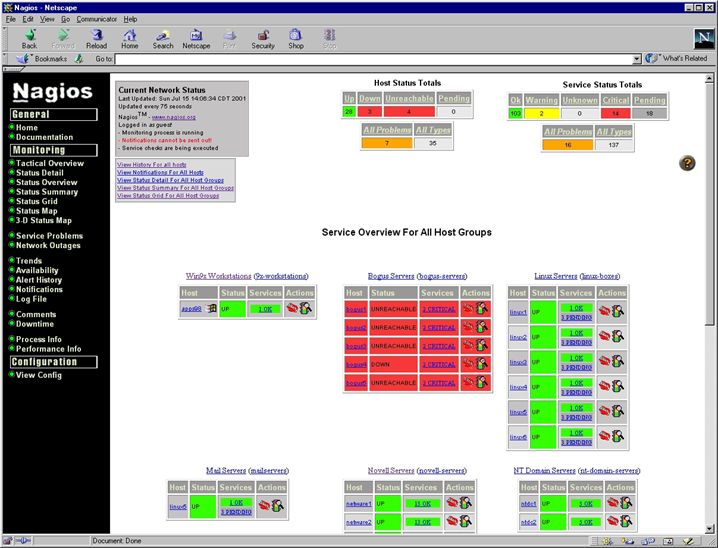Open Tactical Overview in the sidebar
The width and height of the screenshot is (718, 548).
pos(50,163)
